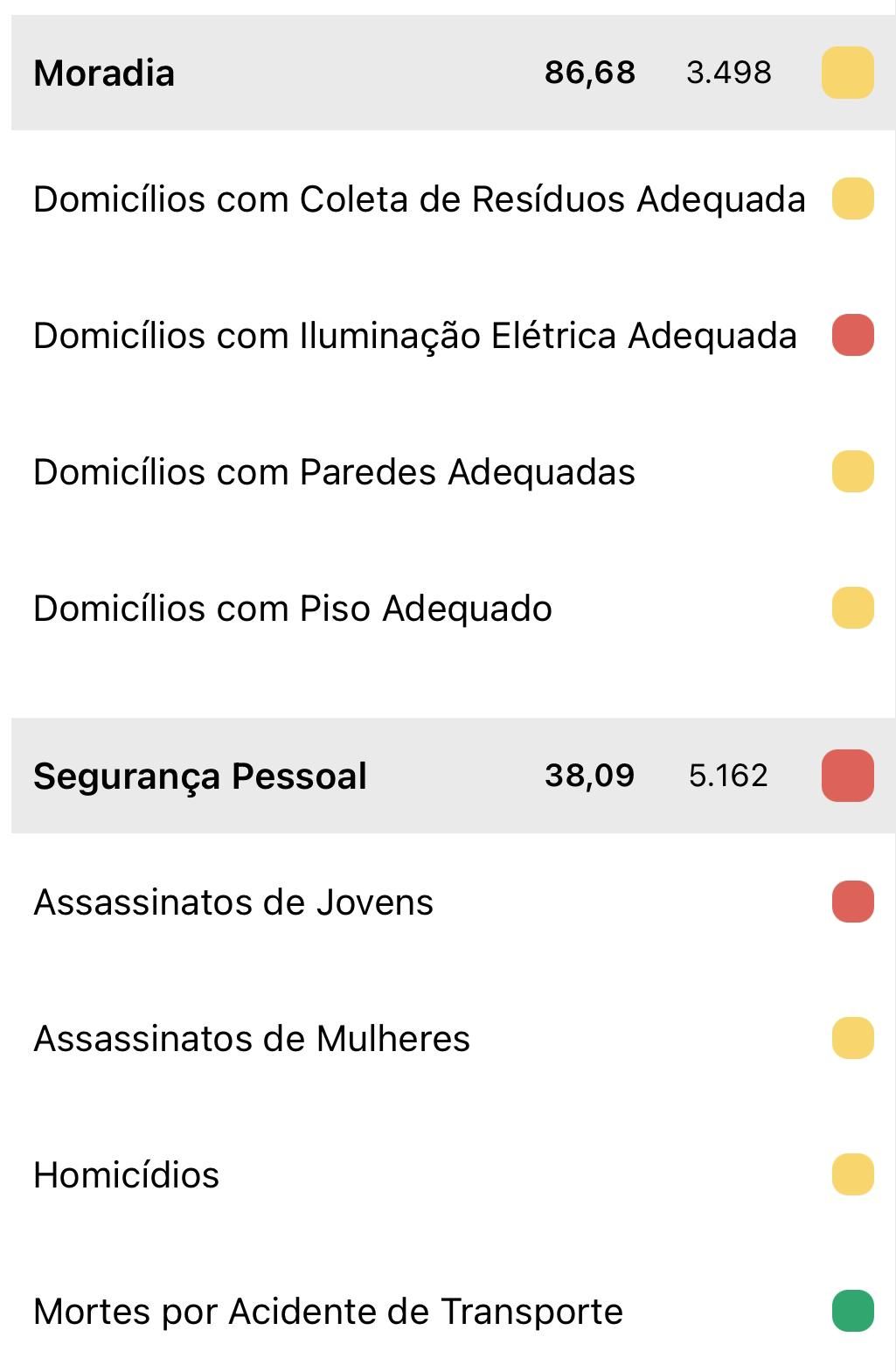The image size is (896, 1372).
Task: Select Domicílios com Paredes Adequadas row
Action: click(x=334, y=472)
